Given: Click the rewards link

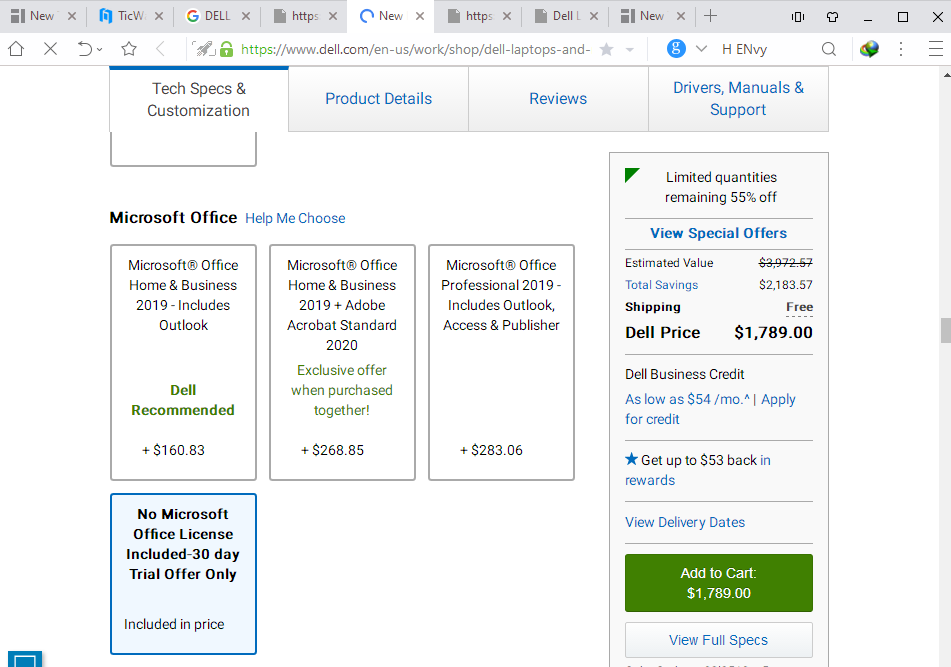Looking at the screenshot, I should click(650, 480).
